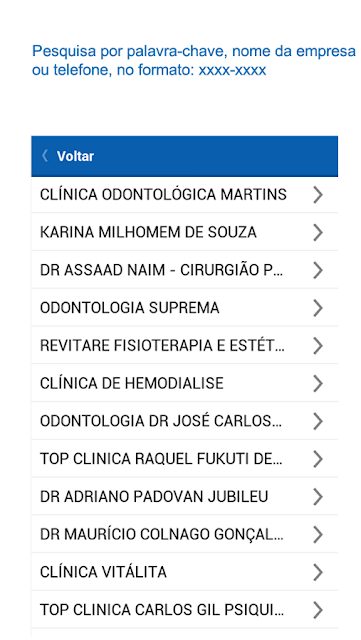Select CLÍNICA DE HEMODIALISE listing

pos(185,383)
